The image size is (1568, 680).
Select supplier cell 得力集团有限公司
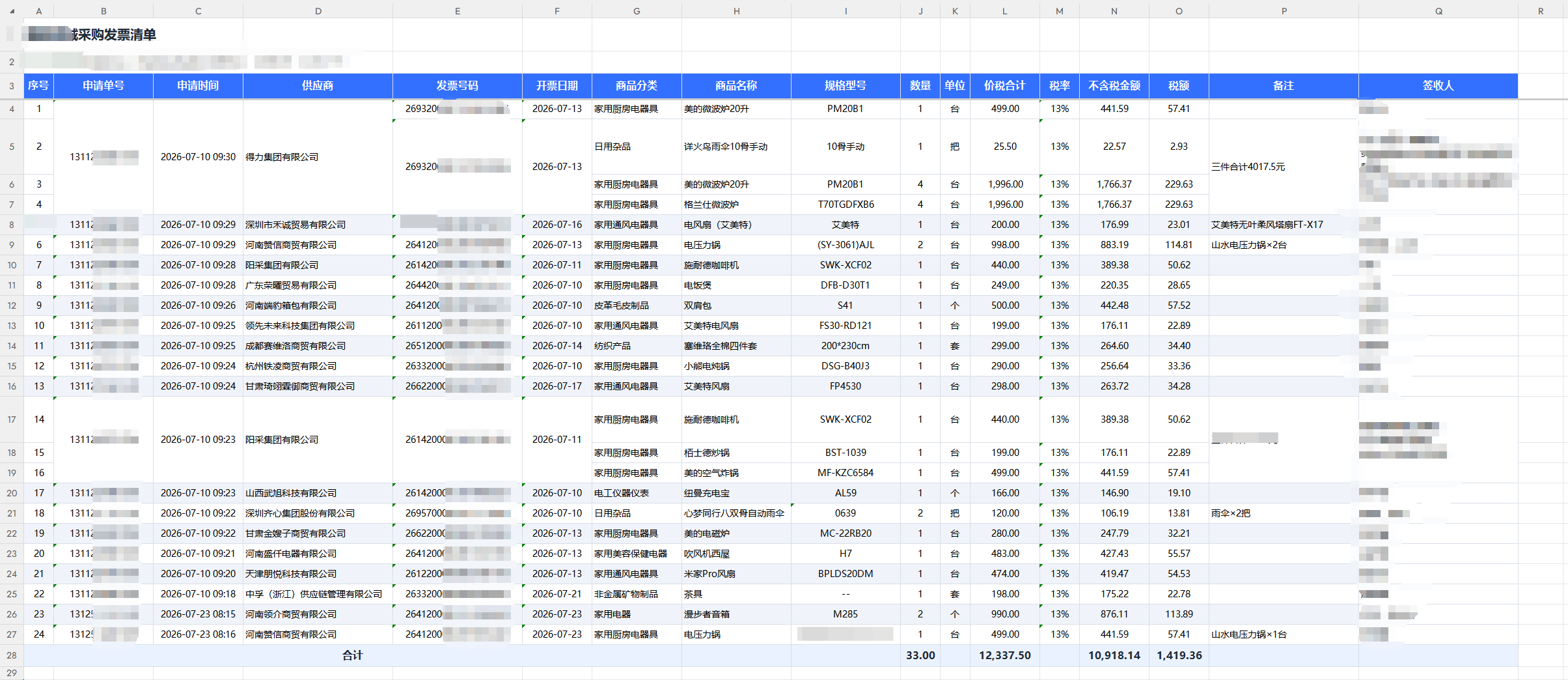click(318, 157)
